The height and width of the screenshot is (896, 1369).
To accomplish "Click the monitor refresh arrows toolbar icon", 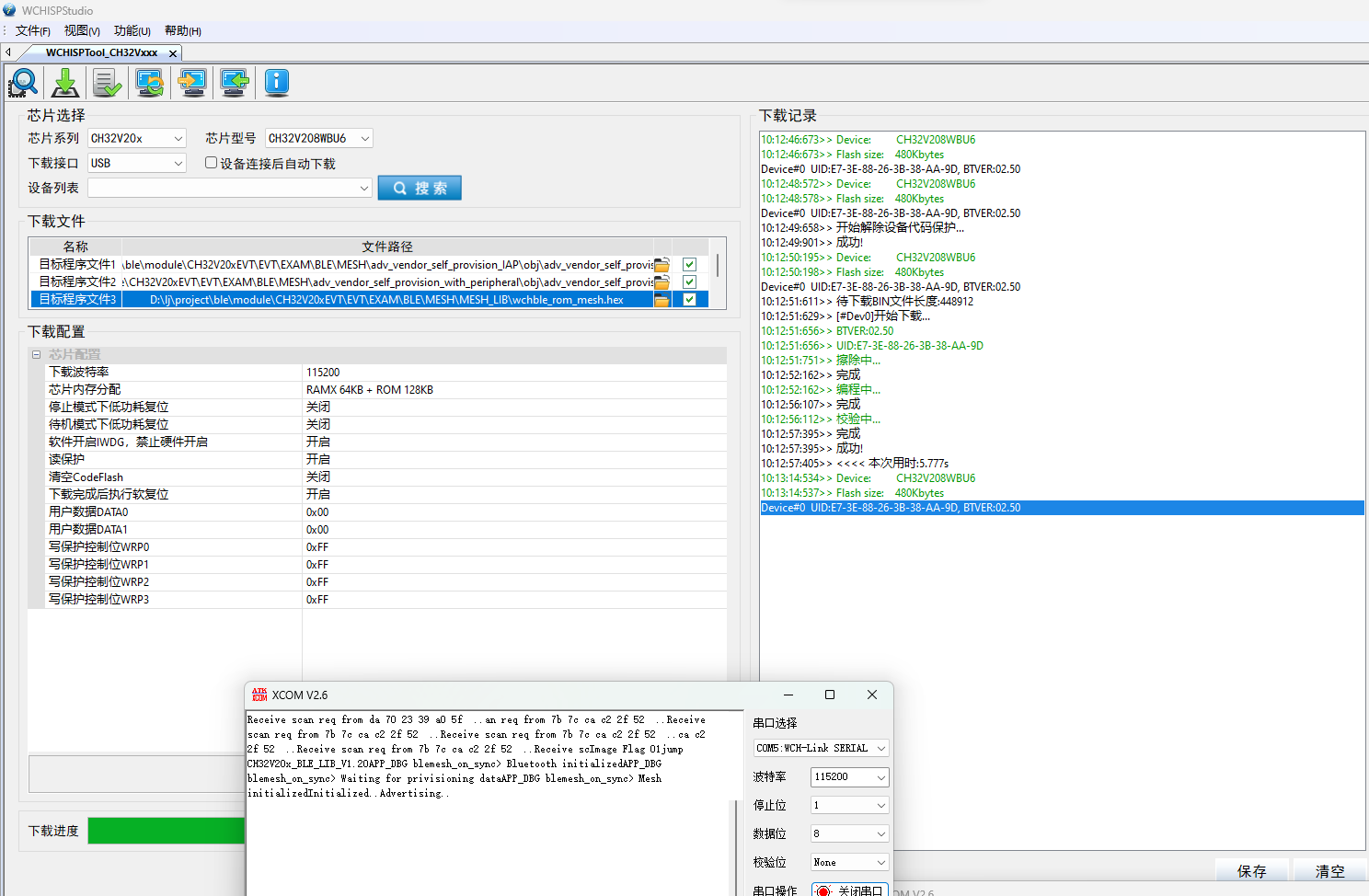I will (150, 83).
